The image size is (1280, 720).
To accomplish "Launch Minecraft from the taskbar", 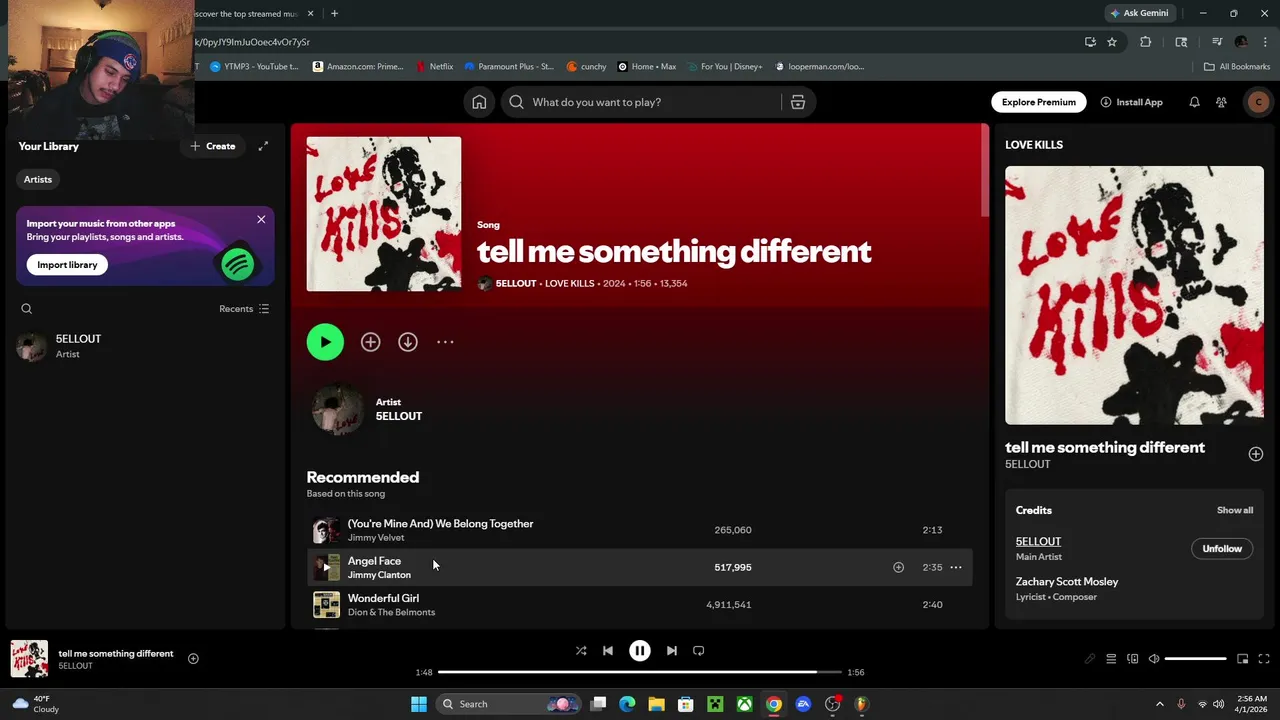I will pyautogui.click(x=715, y=704).
